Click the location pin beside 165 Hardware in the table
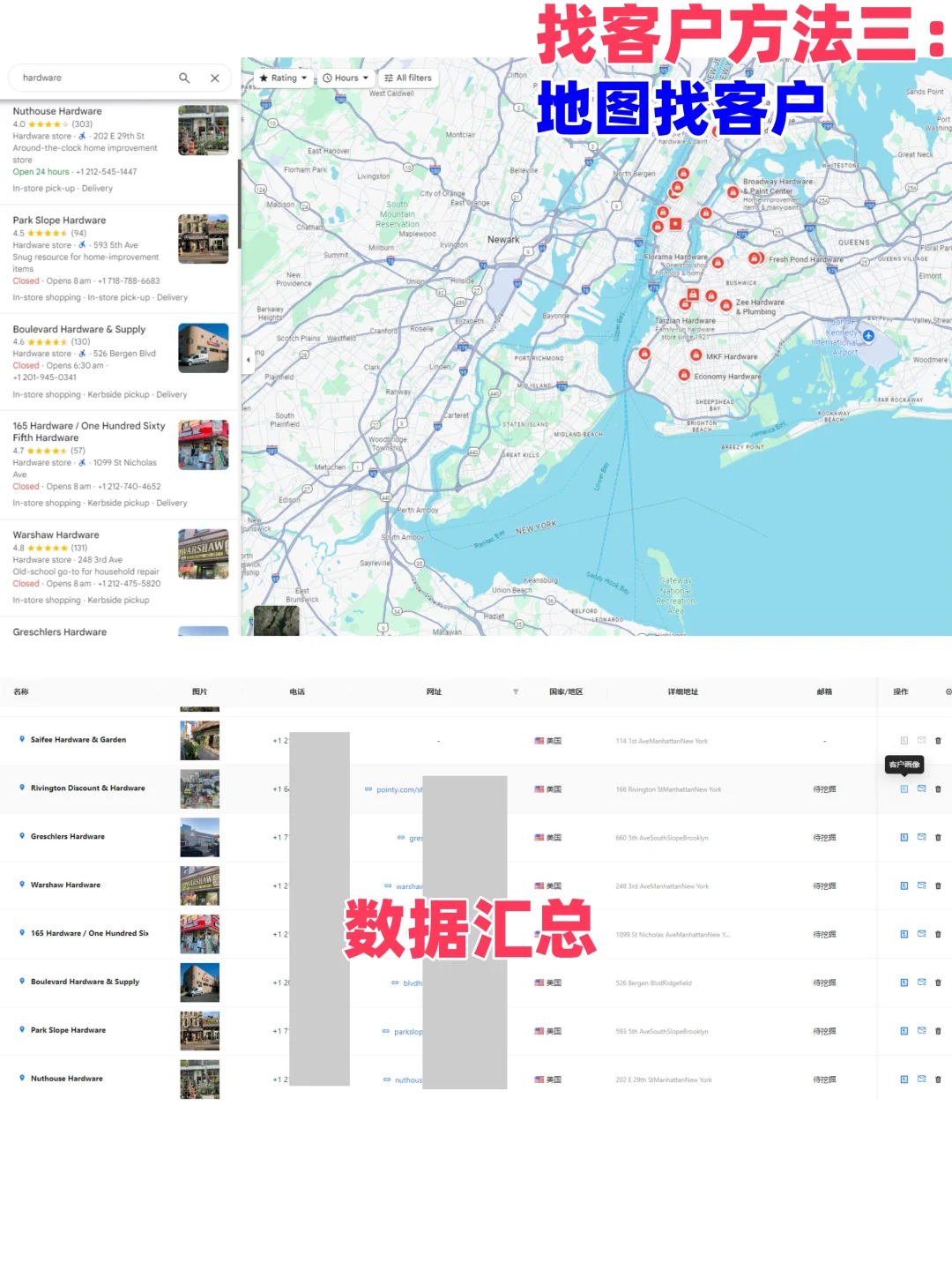 pyautogui.click(x=20, y=933)
